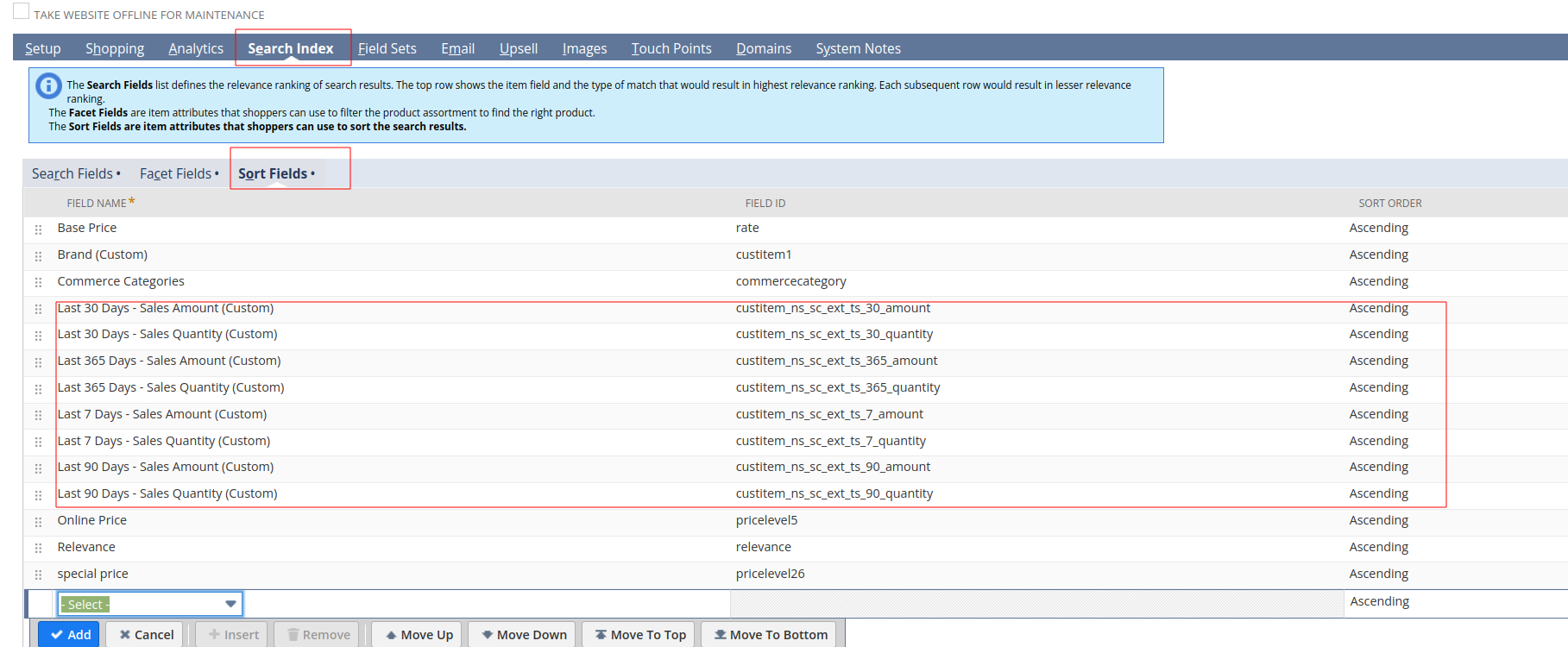Check Take Website Offline For Maintenance box

pos(22,11)
